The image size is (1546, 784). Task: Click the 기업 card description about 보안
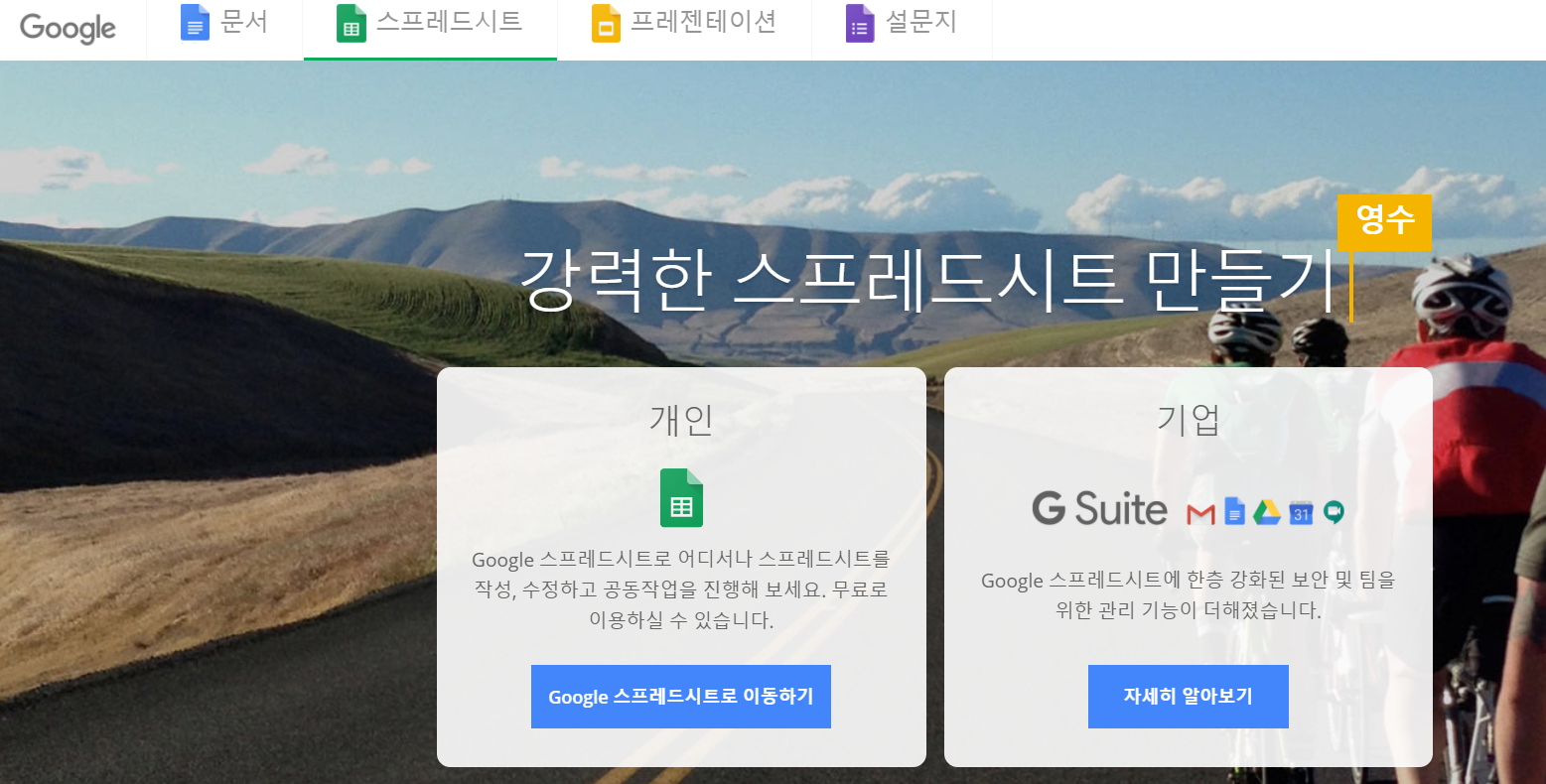(x=1189, y=594)
